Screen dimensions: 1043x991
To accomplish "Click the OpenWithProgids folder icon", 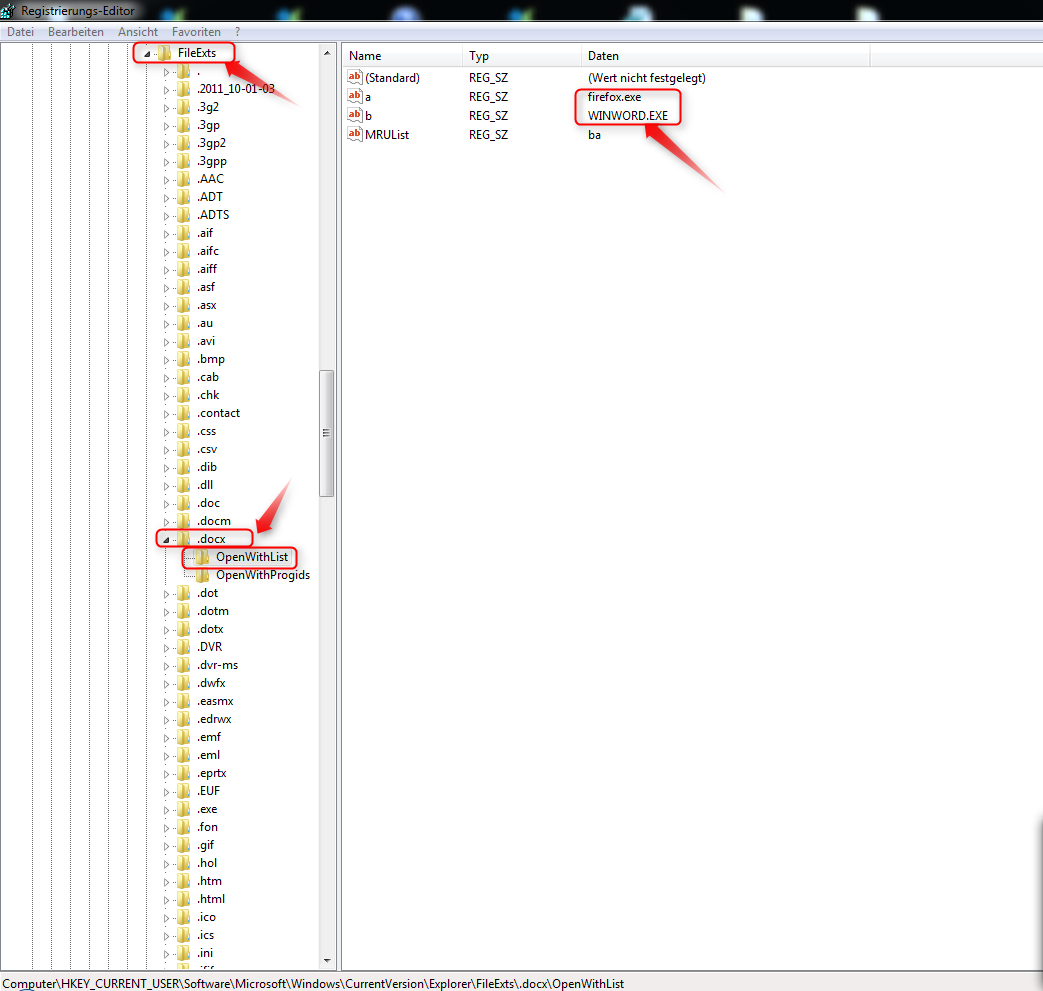I will pos(201,575).
